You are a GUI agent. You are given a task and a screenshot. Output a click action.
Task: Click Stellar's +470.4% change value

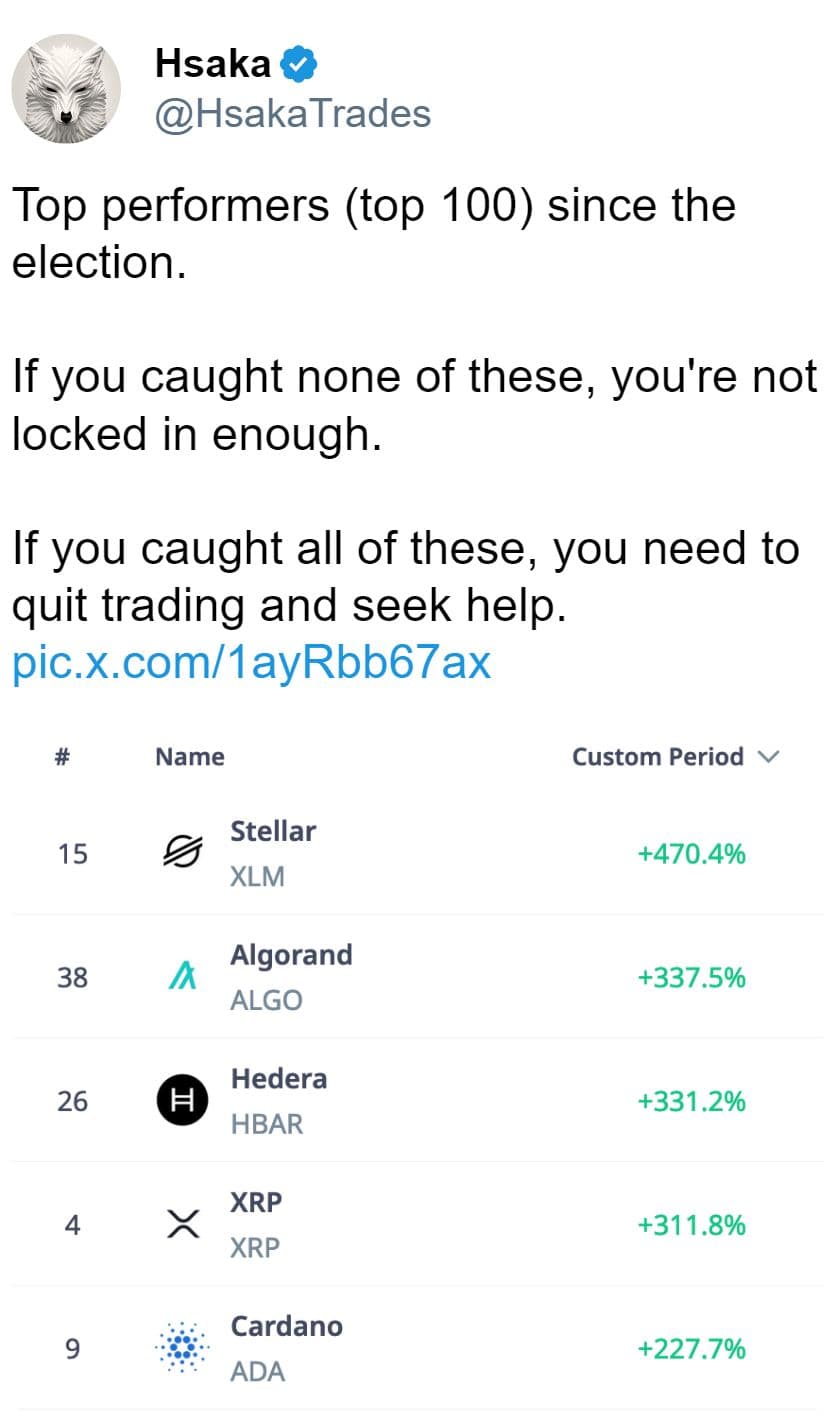tap(692, 854)
